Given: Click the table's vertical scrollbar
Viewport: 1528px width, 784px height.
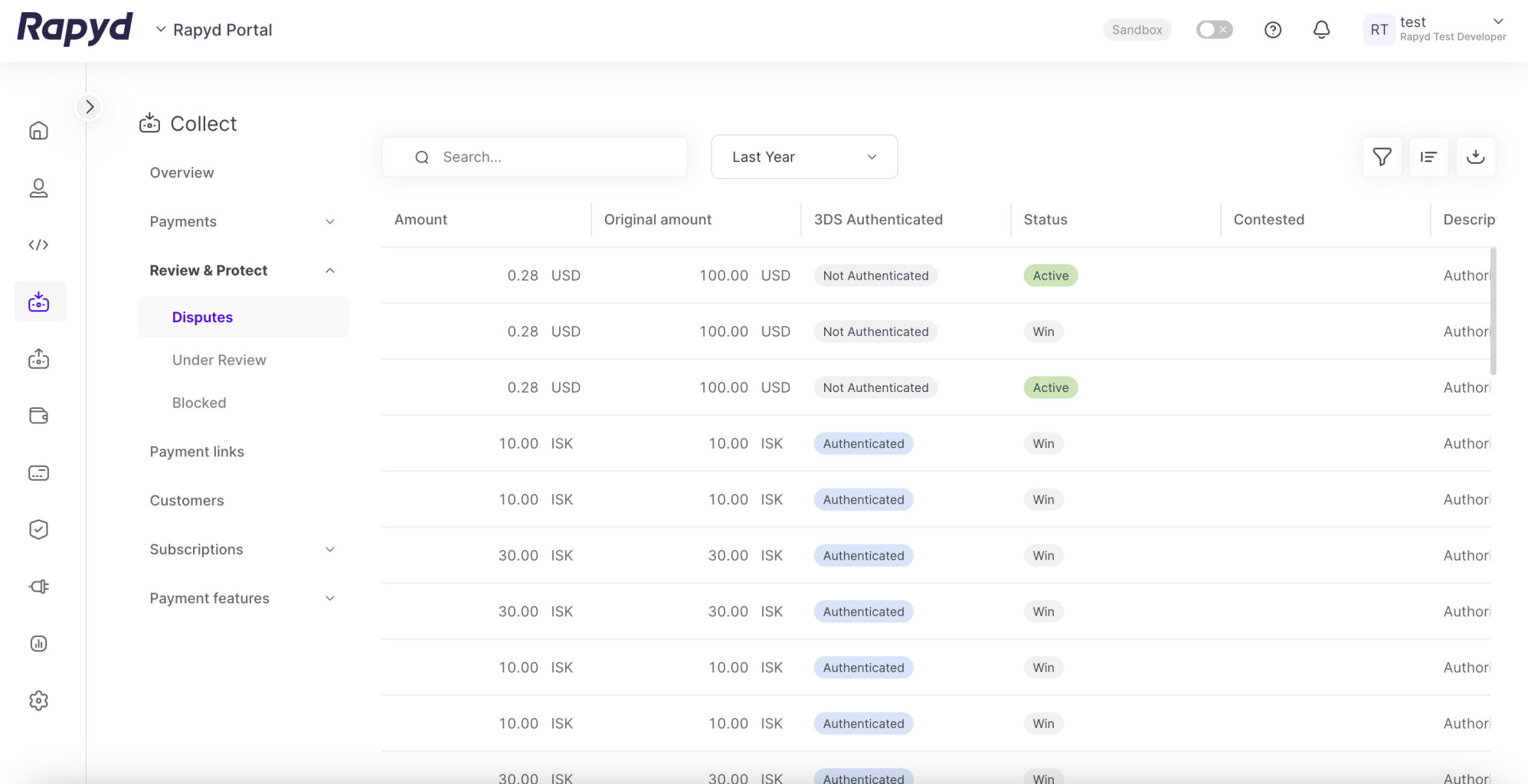Looking at the screenshot, I should point(1493,311).
